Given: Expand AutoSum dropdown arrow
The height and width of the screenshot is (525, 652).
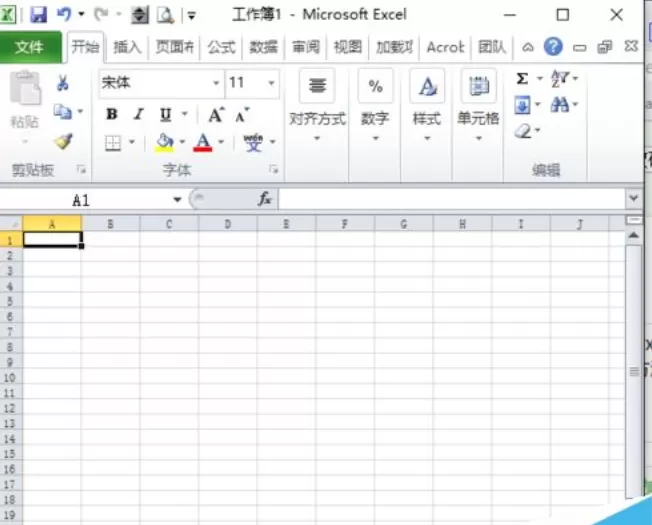Looking at the screenshot, I should pos(540,78).
